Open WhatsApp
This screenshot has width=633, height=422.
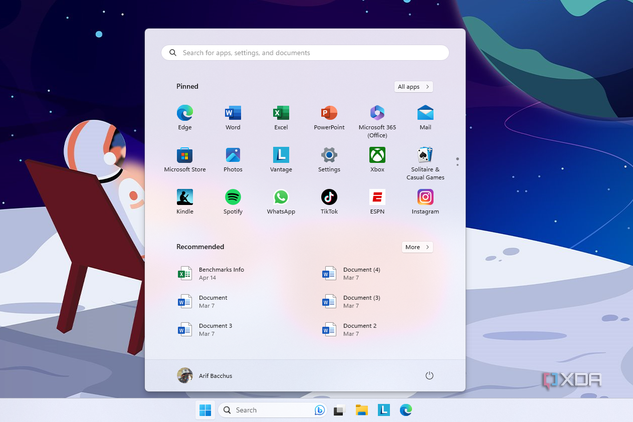[281, 202]
